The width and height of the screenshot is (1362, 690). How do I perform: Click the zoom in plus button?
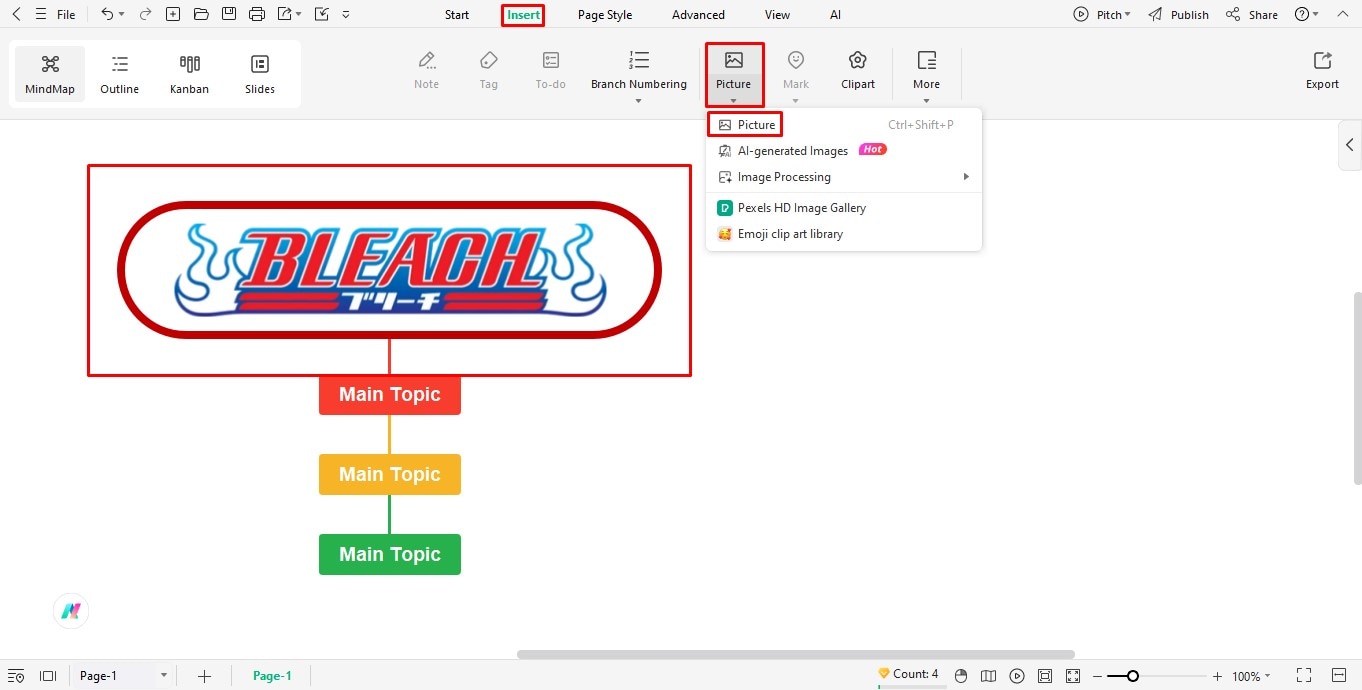tap(1217, 676)
